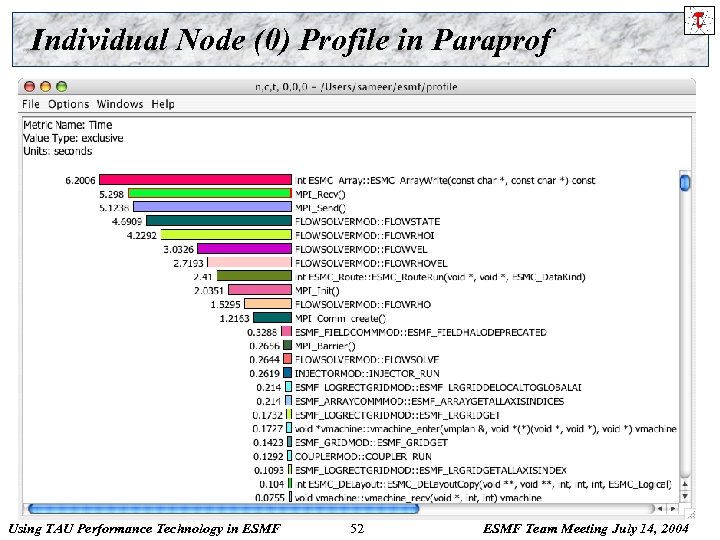
Task: Click the COUPLERMOD::COUPLER_RUN label
Action: (363, 456)
